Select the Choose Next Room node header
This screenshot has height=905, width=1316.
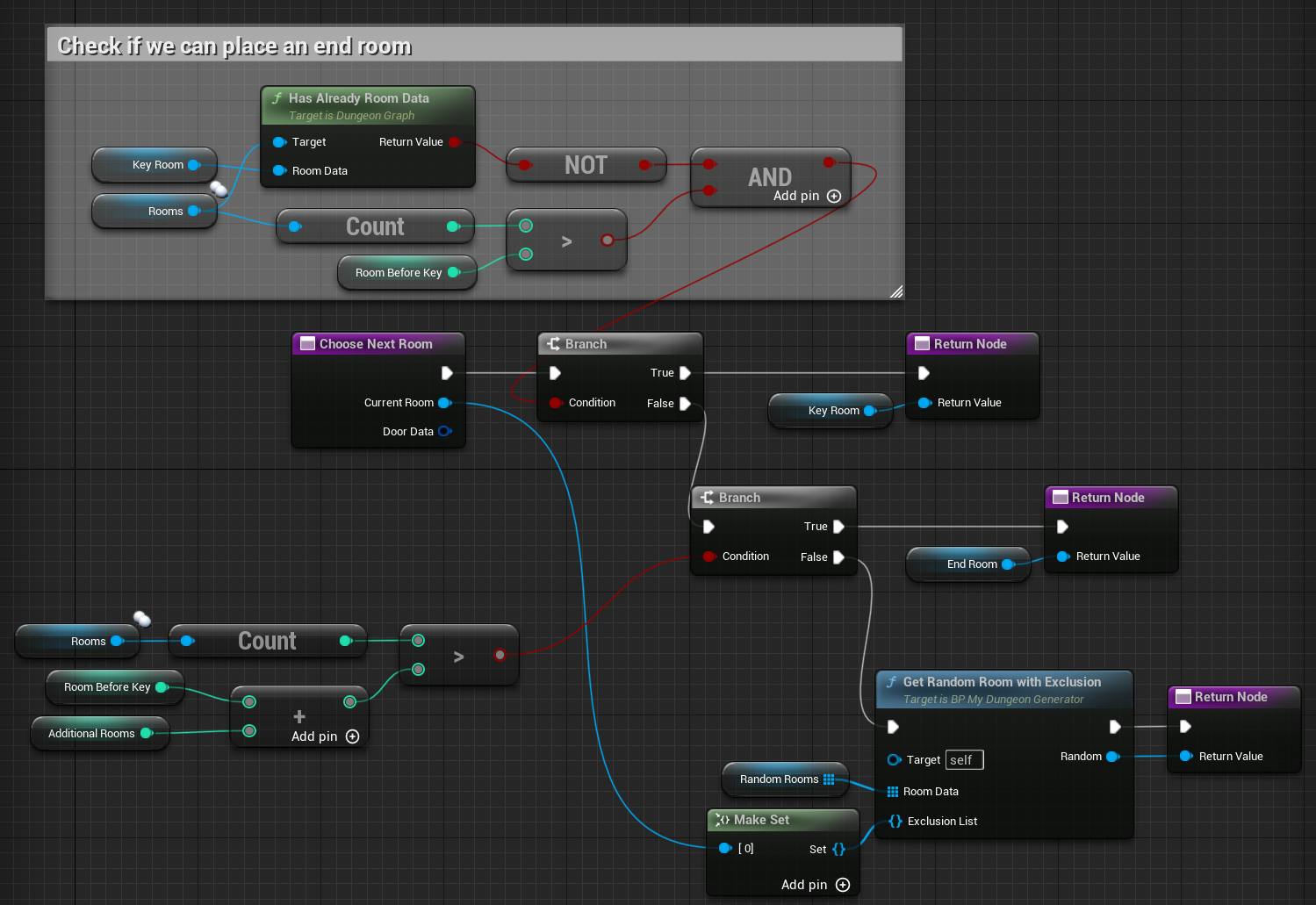[x=378, y=344]
